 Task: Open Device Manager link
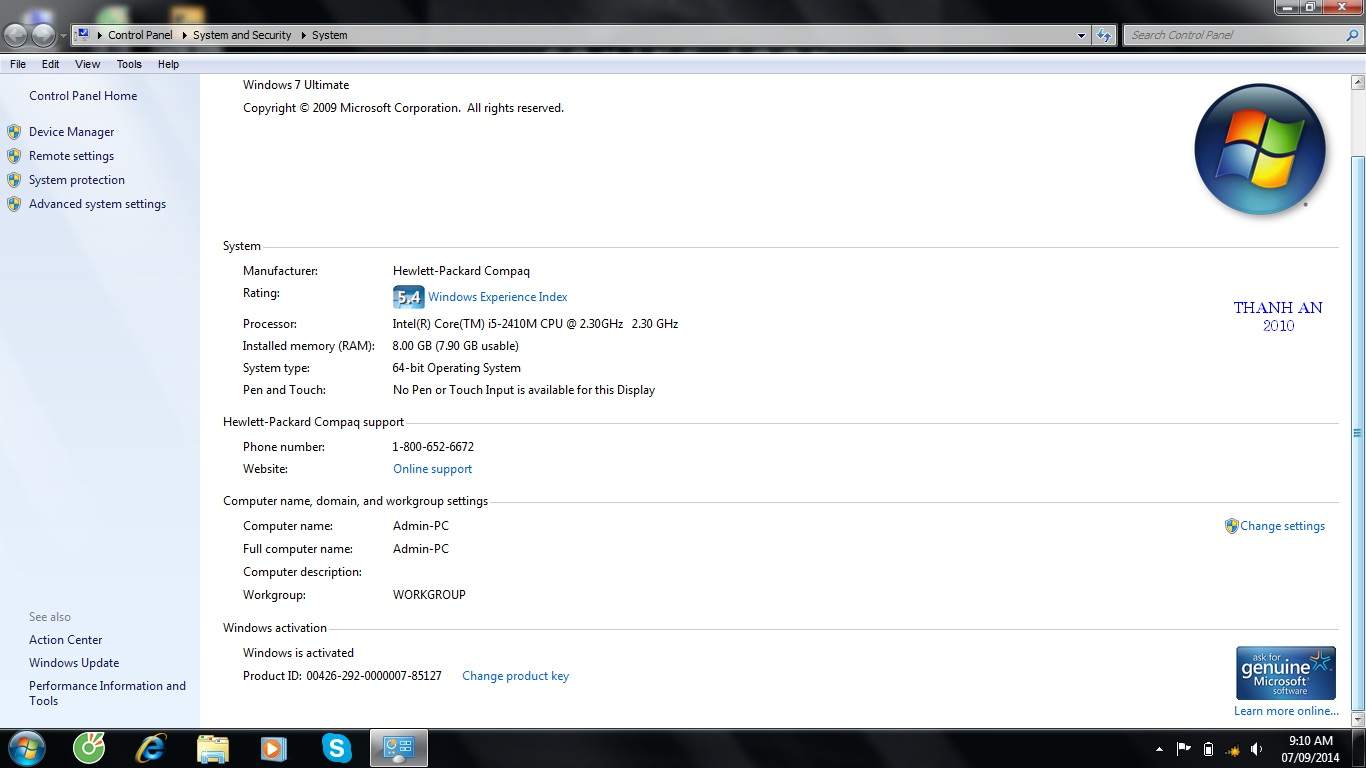71,132
